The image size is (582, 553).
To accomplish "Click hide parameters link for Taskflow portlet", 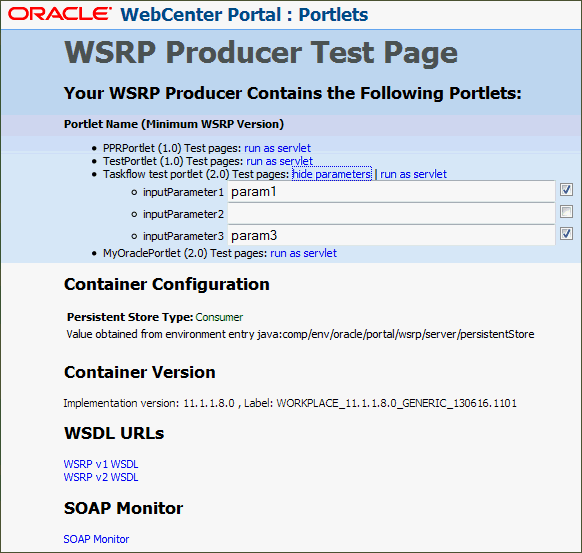I will 332,174.
